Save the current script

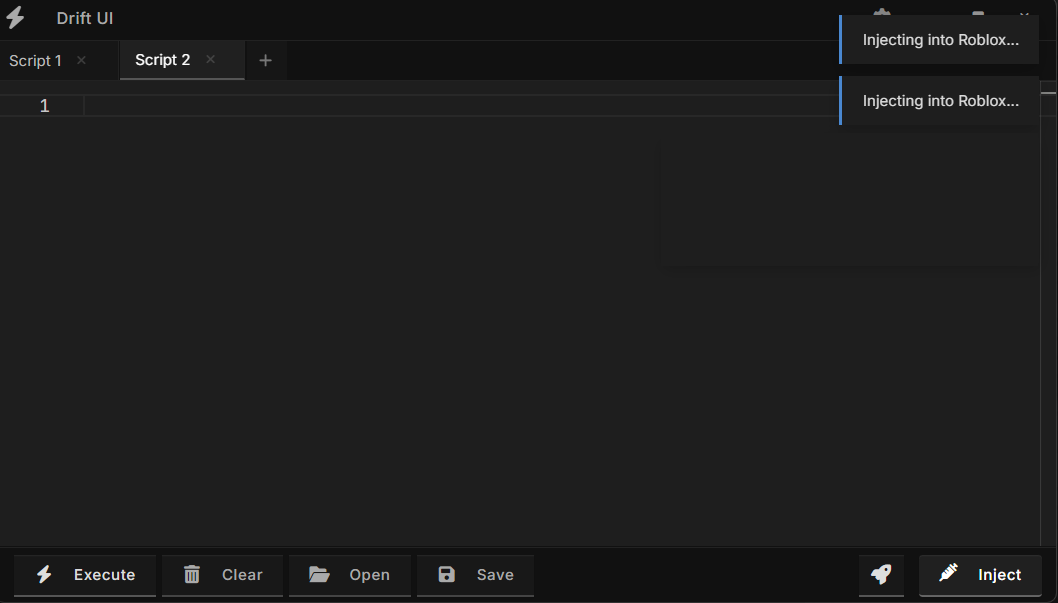tap(475, 575)
